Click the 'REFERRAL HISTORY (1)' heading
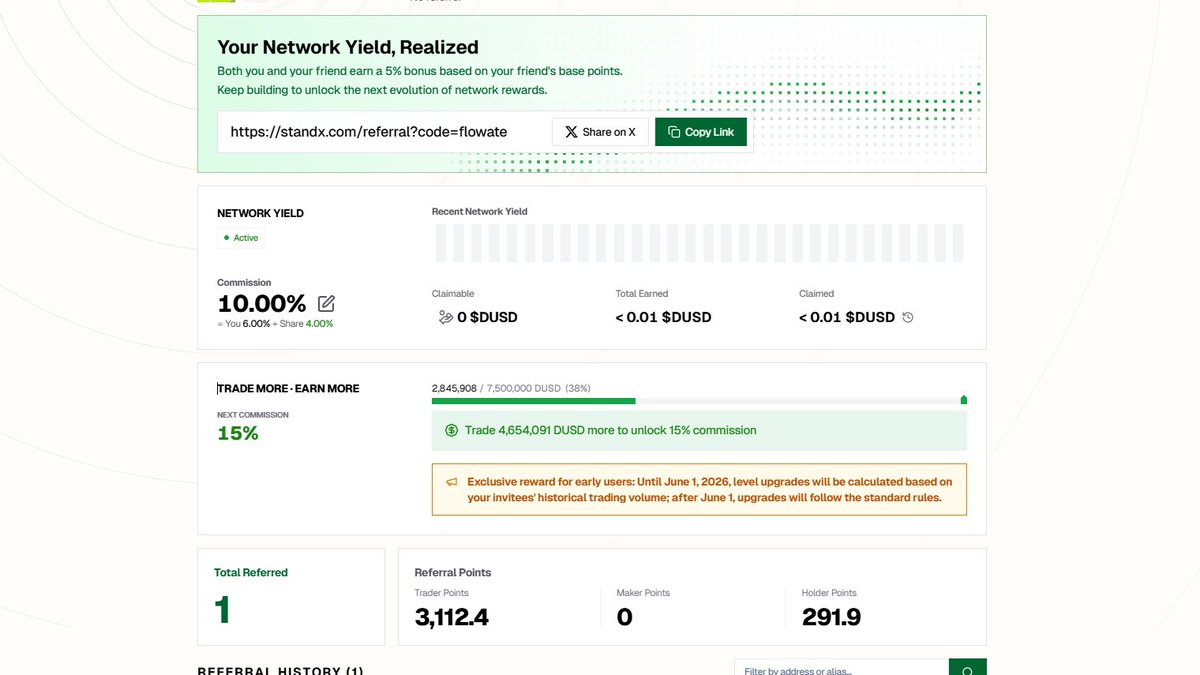Viewport: 1200px width, 675px height. pos(281,670)
